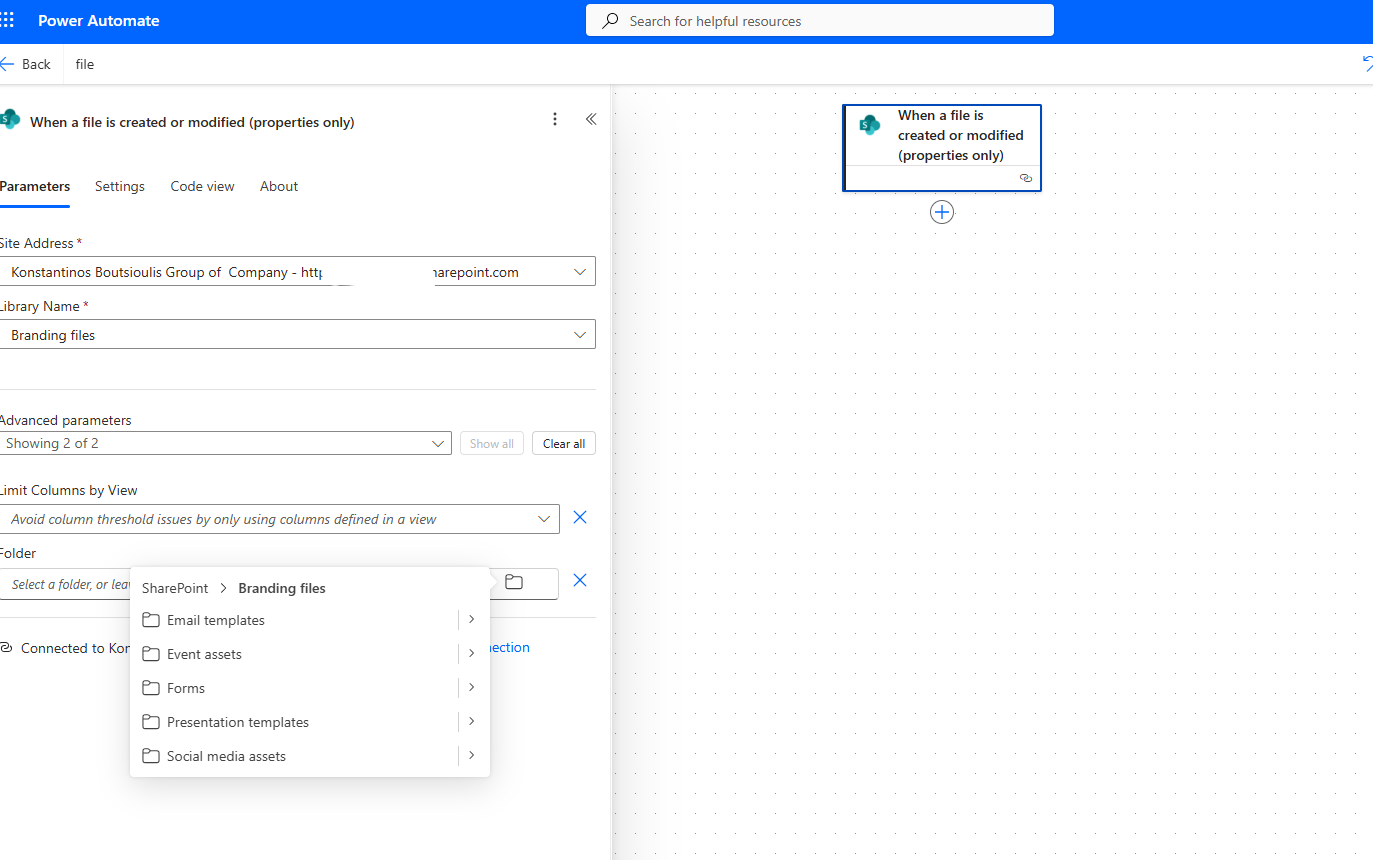Expand the Advanced parameters dropdown

(x=438, y=443)
